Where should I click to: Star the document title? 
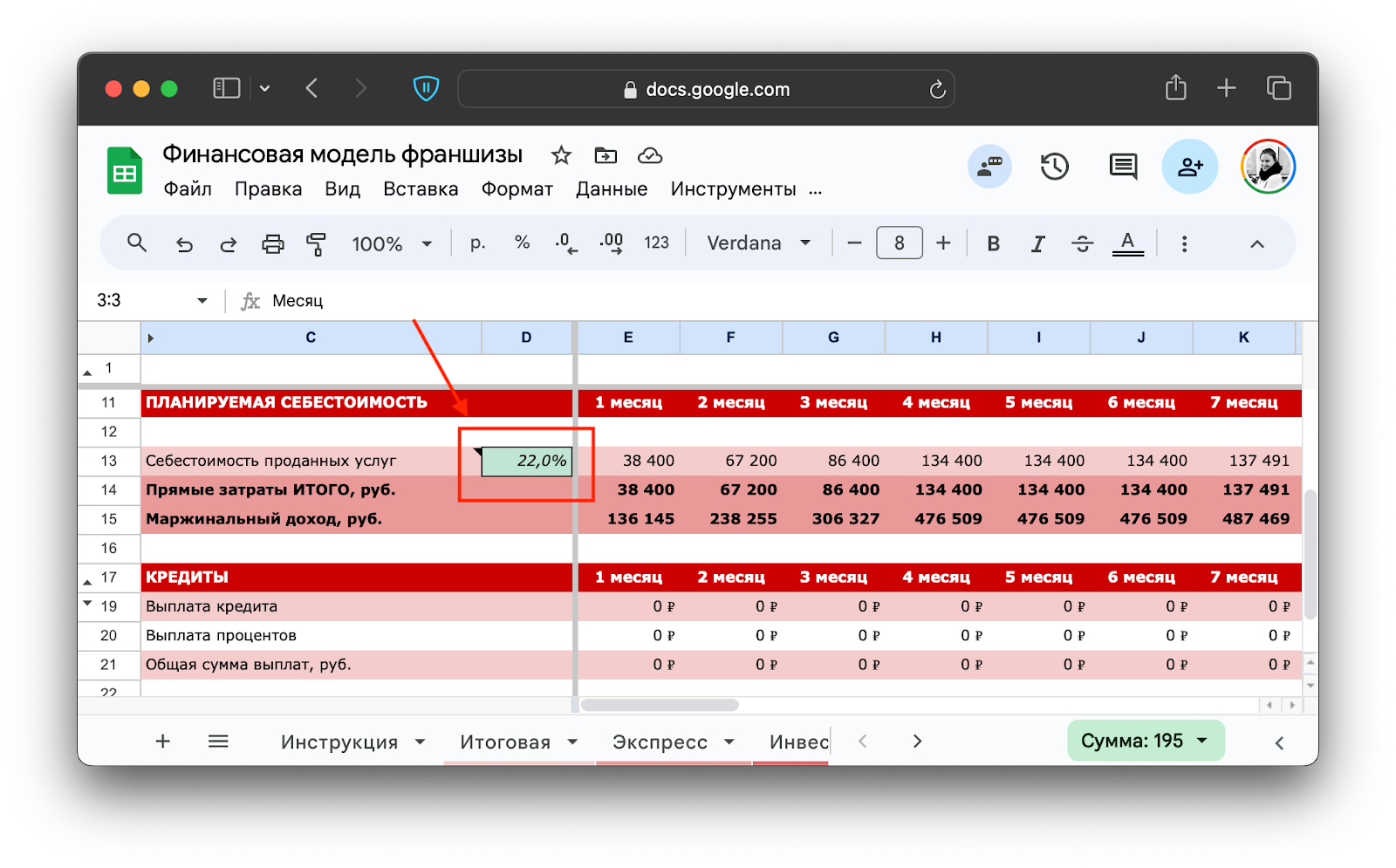pyautogui.click(x=561, y=156)
